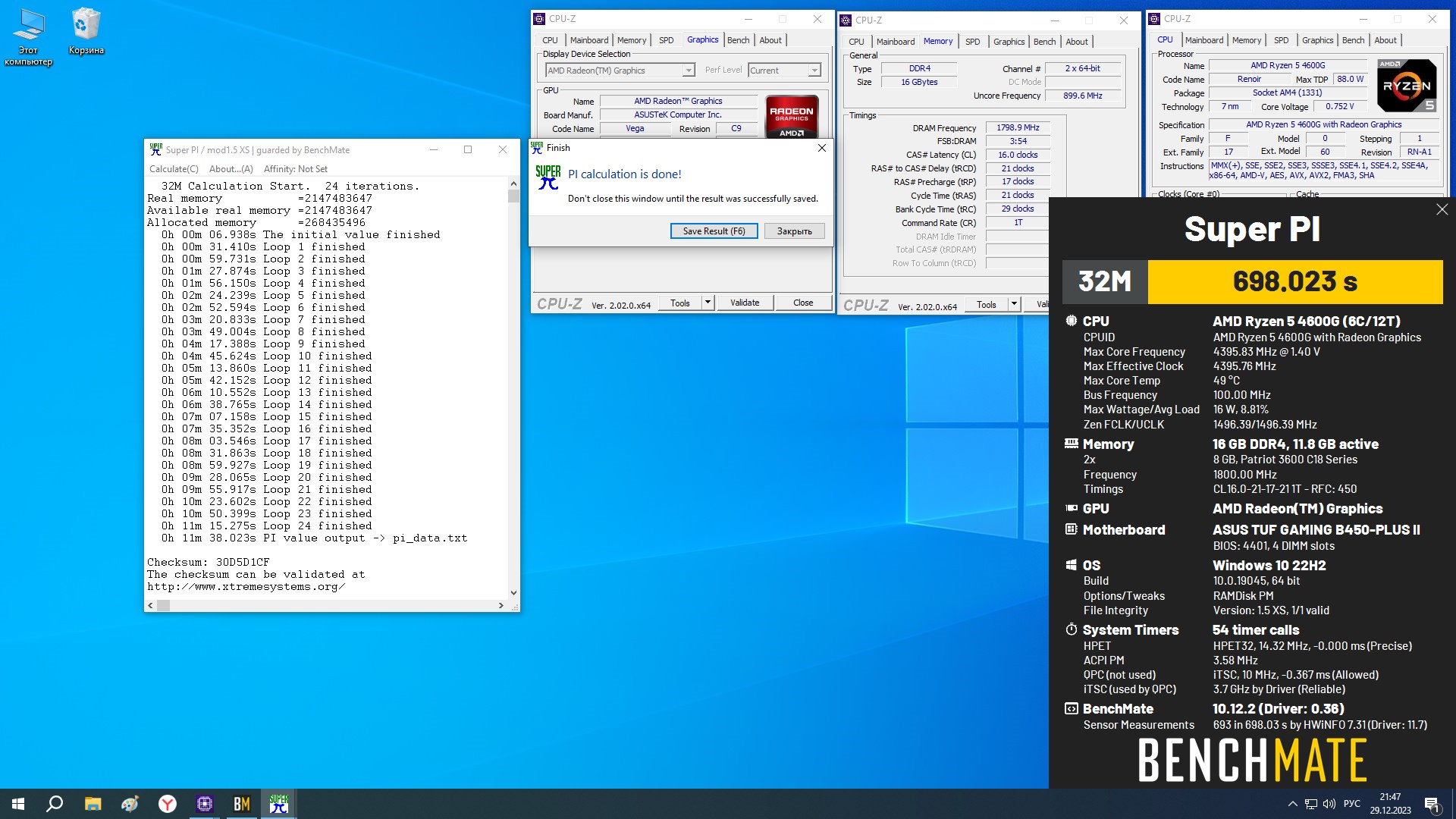Image resolution: width=1456 pixels, height=819 pixels.
Task: Click the Super PI icon in the Finish dialog
Action: 548,177
